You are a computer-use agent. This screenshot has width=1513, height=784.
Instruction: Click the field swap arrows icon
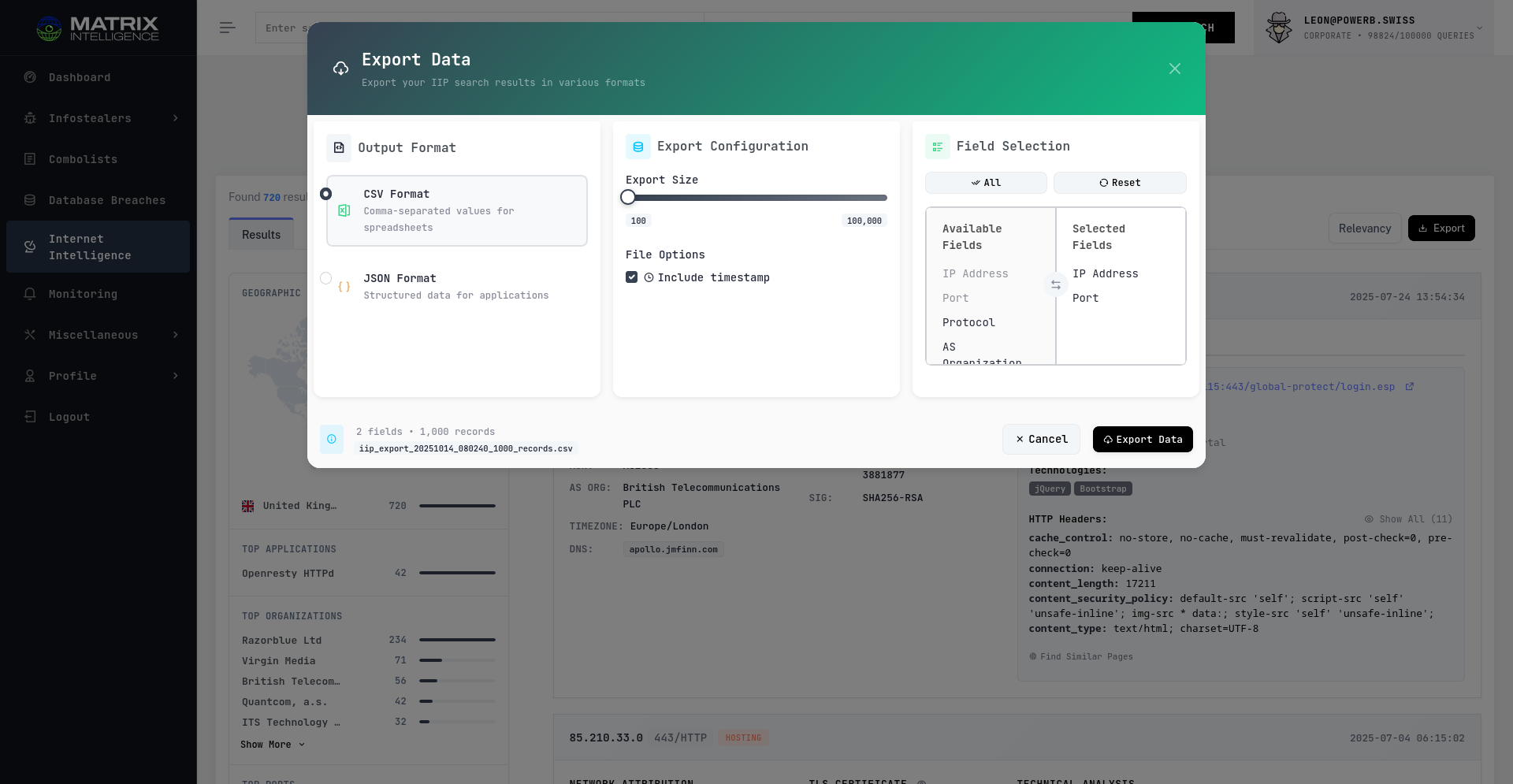click(x=1055, y=285)
